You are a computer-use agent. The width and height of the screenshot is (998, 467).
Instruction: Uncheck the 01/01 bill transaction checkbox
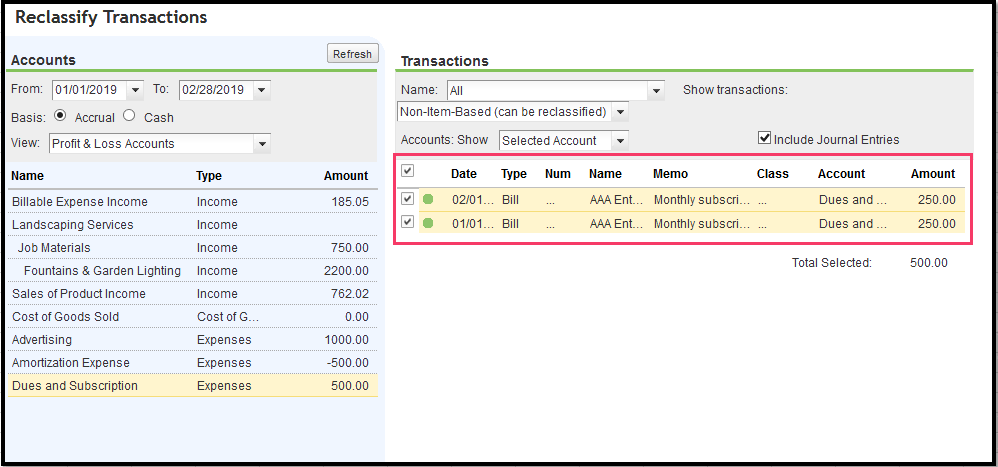point(407,223)
